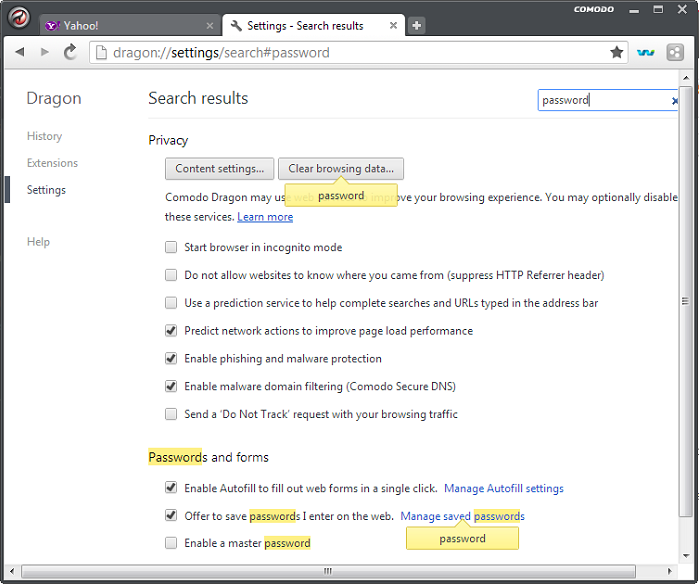
Task: Open Manage saved passwords link
Action: (x=462, y=516)
